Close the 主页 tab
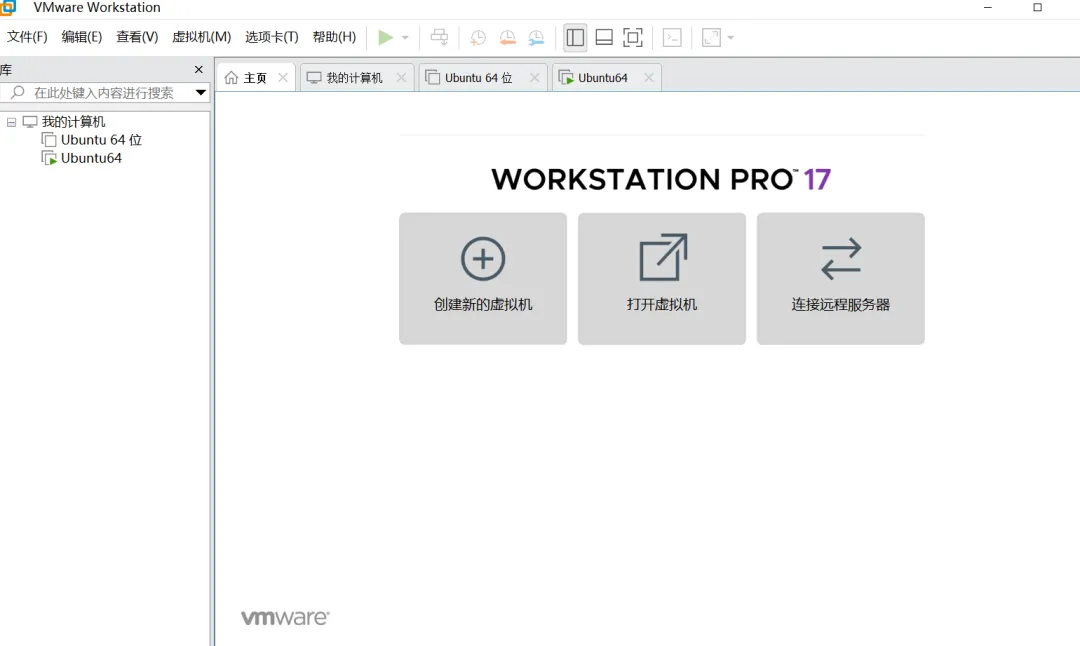The height and width of the screenshot is (646, 1080). tap(282, 78)
